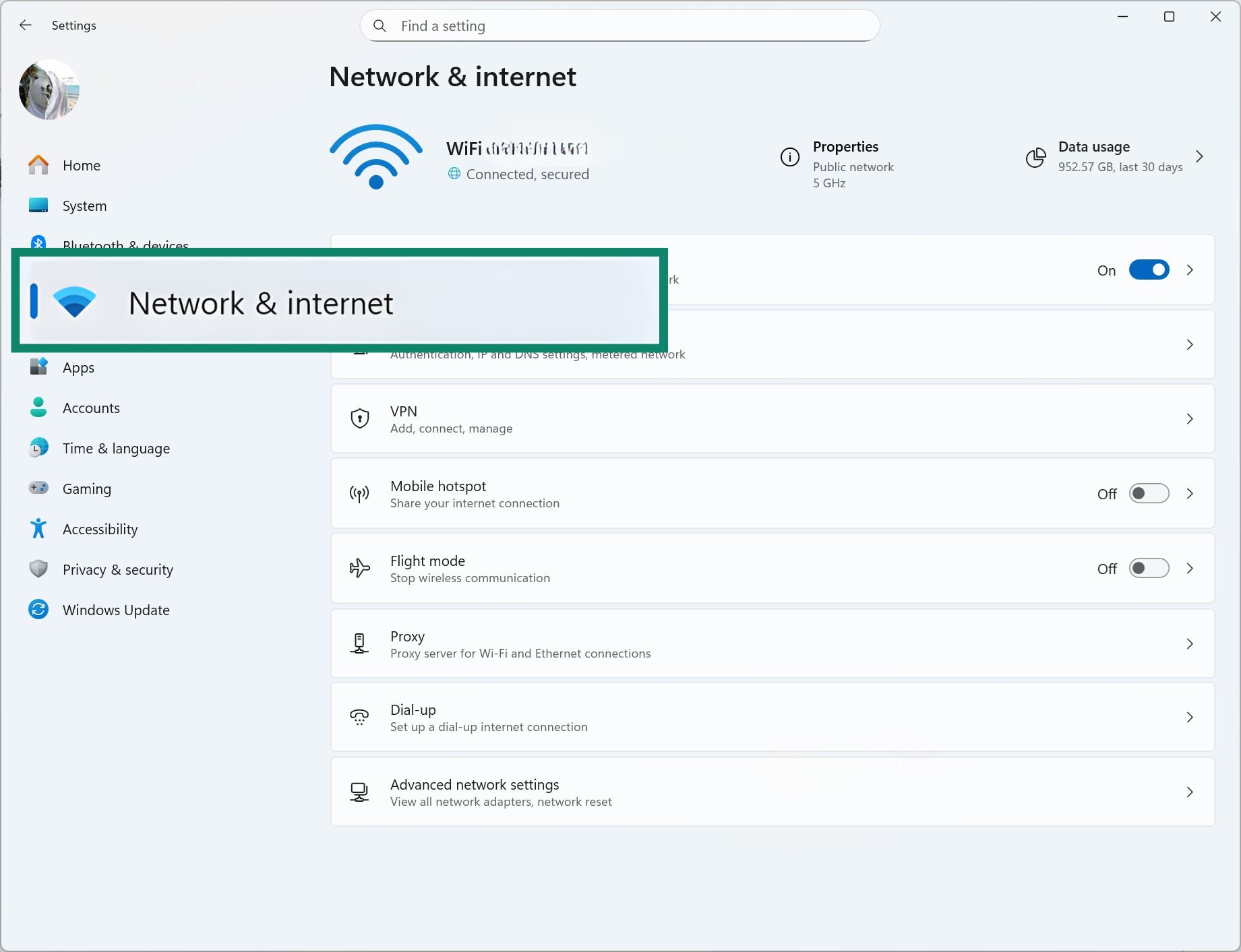
Task: Turn off the Wi-Fi toggle
Action: (1149, 270)
